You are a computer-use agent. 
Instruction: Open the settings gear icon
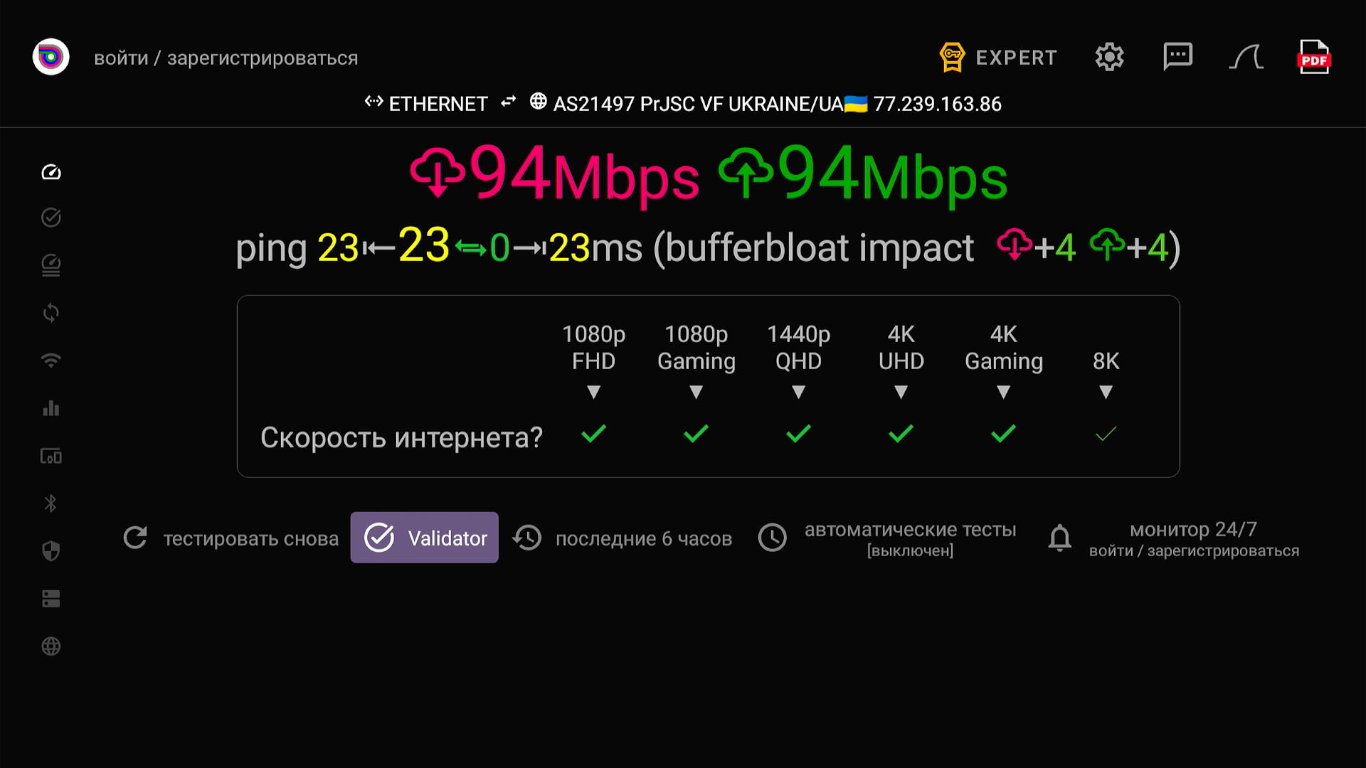click(1109, 57)
